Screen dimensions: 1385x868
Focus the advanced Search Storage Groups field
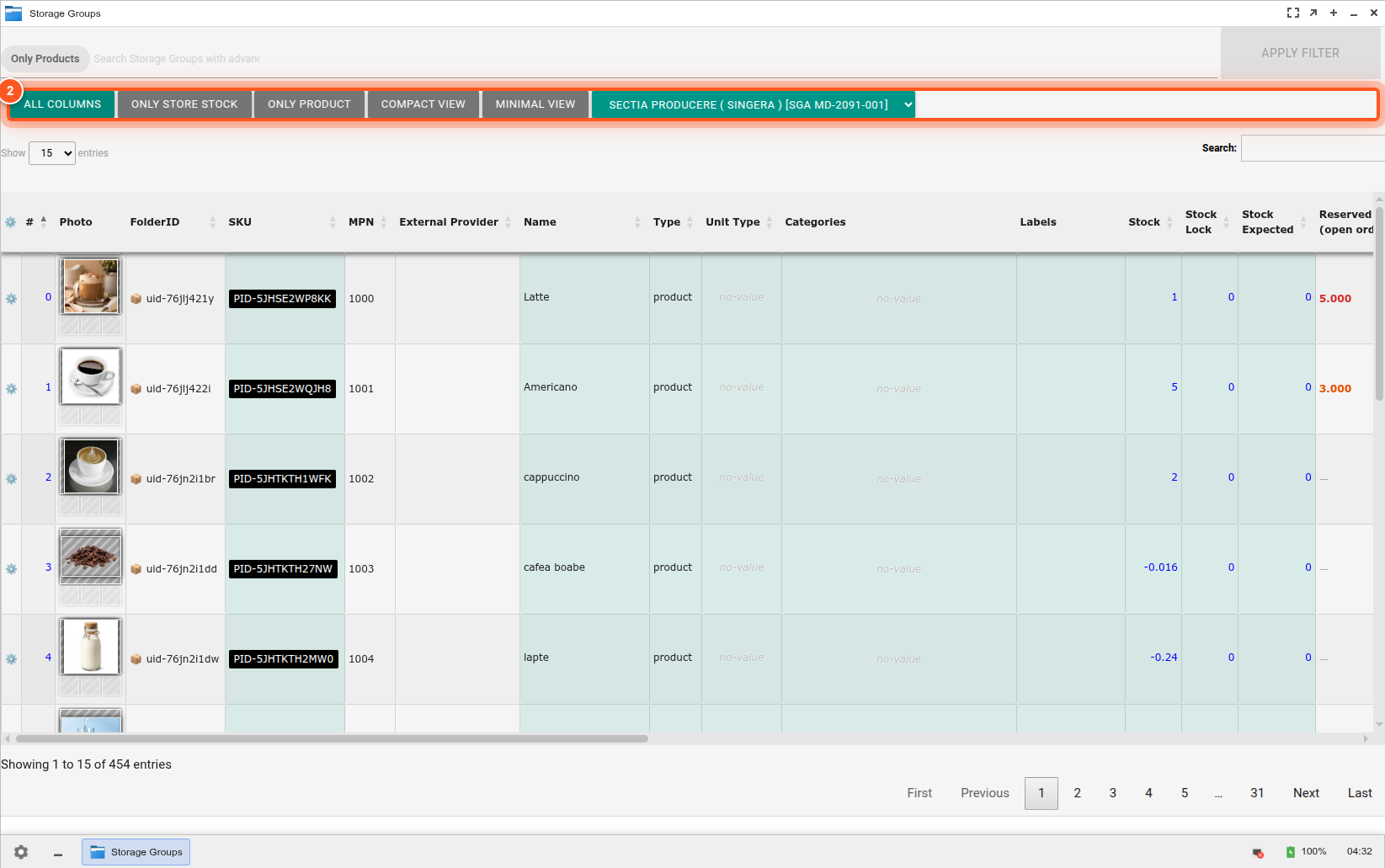(x=177, y=59)
